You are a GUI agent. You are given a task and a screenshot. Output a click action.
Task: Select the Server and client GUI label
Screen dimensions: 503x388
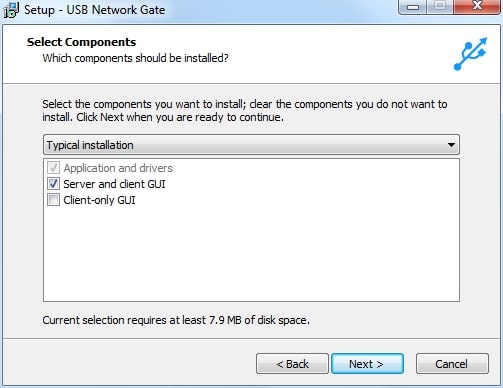point(114,184)
